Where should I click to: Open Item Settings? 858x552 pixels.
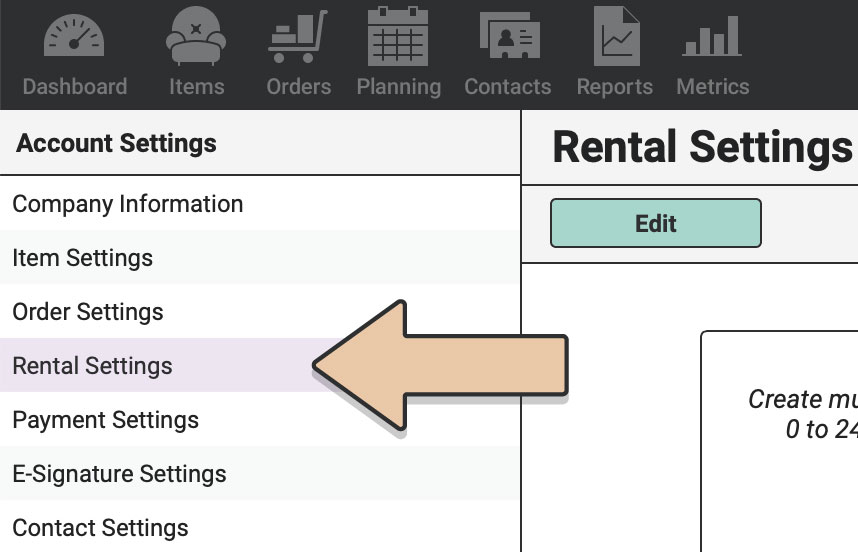click(x=260, y=258)
